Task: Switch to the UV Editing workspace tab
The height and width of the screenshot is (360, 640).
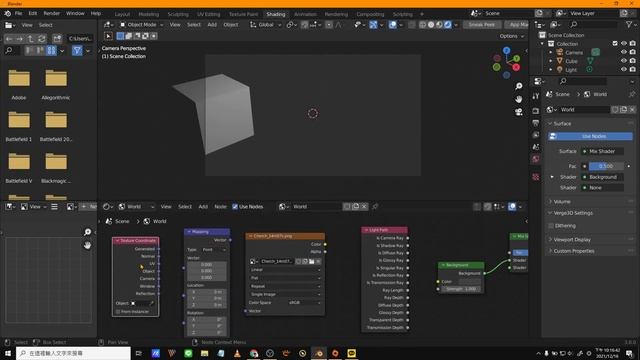Action: tap(209, 14)
